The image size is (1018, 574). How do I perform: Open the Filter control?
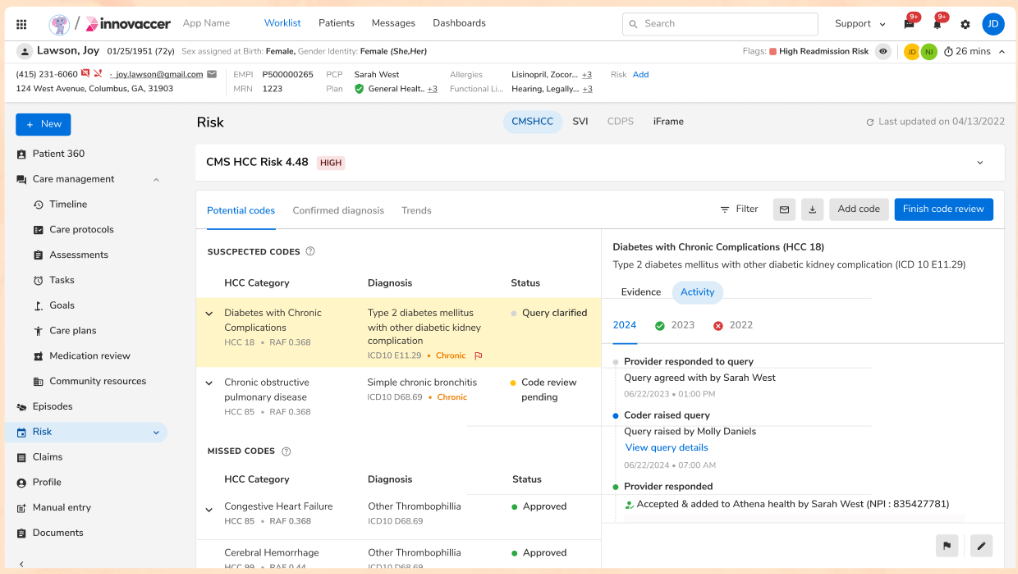(739, 209)
